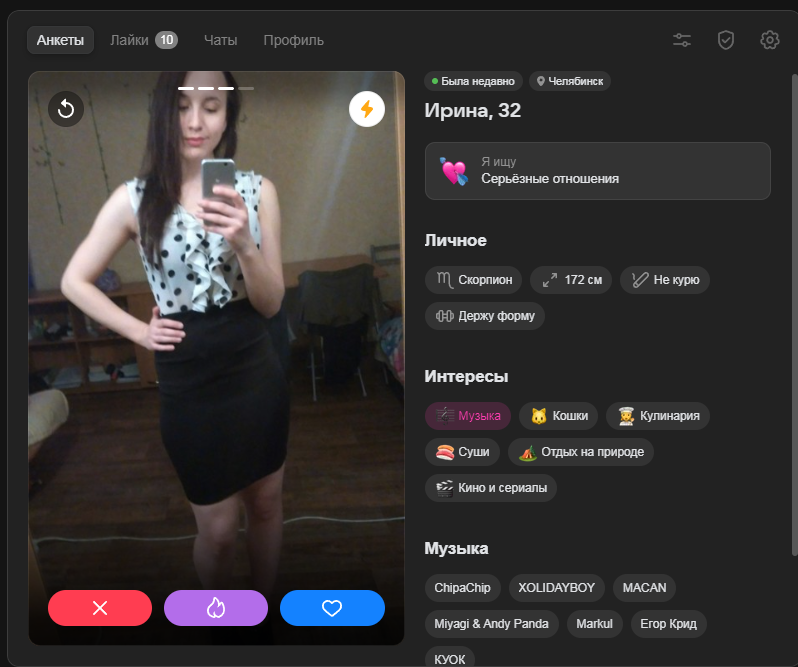Go to the Профиль tab

tap(293, 40)
